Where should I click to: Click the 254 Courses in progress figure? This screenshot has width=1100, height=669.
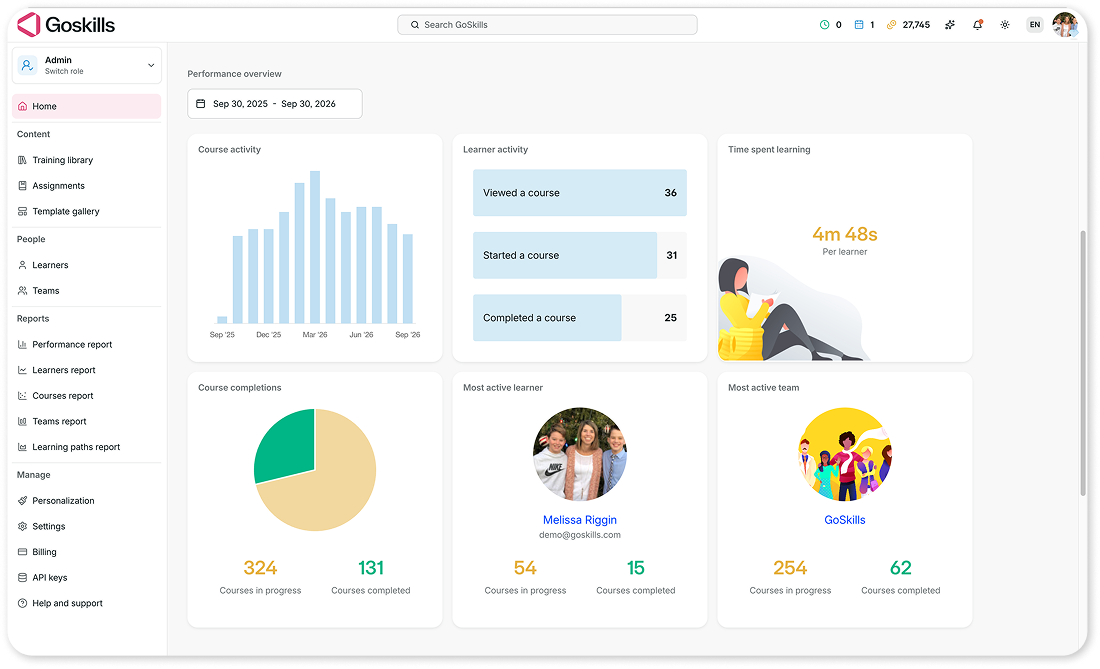pyautogui.click(x=790, y=567)
